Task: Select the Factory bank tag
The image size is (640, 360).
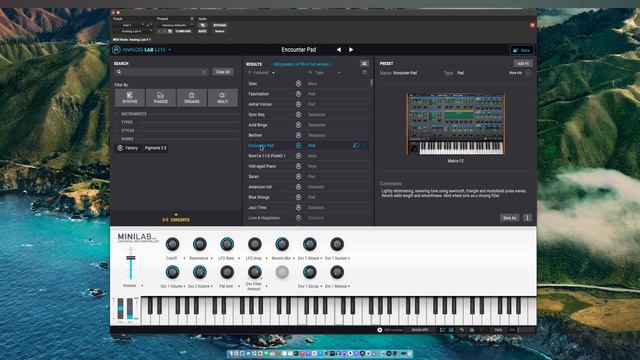Action: [128, 148]
